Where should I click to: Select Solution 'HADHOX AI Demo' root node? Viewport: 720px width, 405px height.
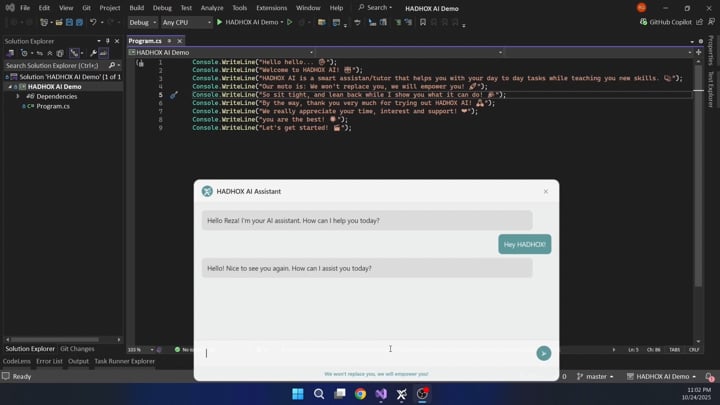click(69, 77)
